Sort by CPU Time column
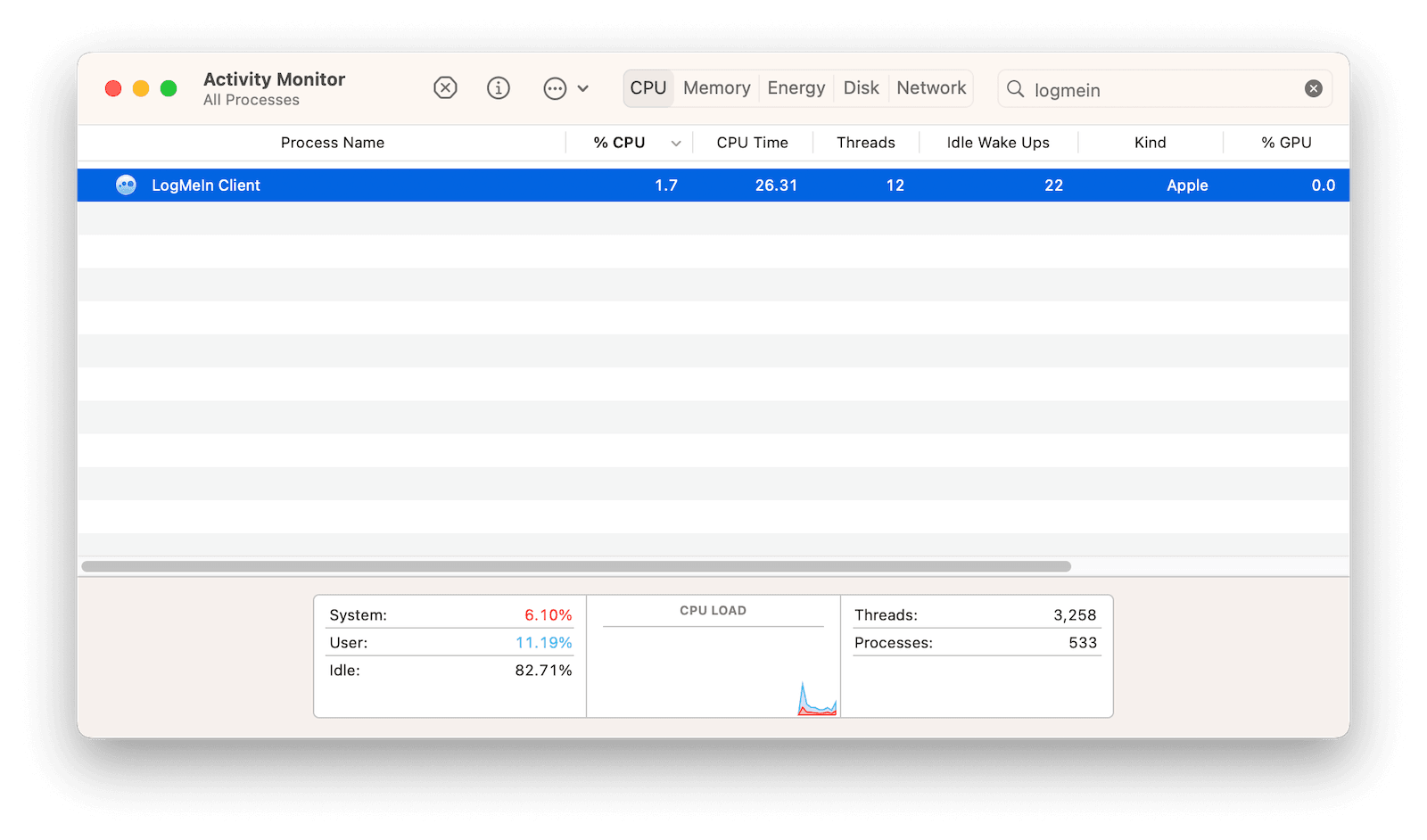The height and width of the screenshot is (840, 1427). [752, 143]
